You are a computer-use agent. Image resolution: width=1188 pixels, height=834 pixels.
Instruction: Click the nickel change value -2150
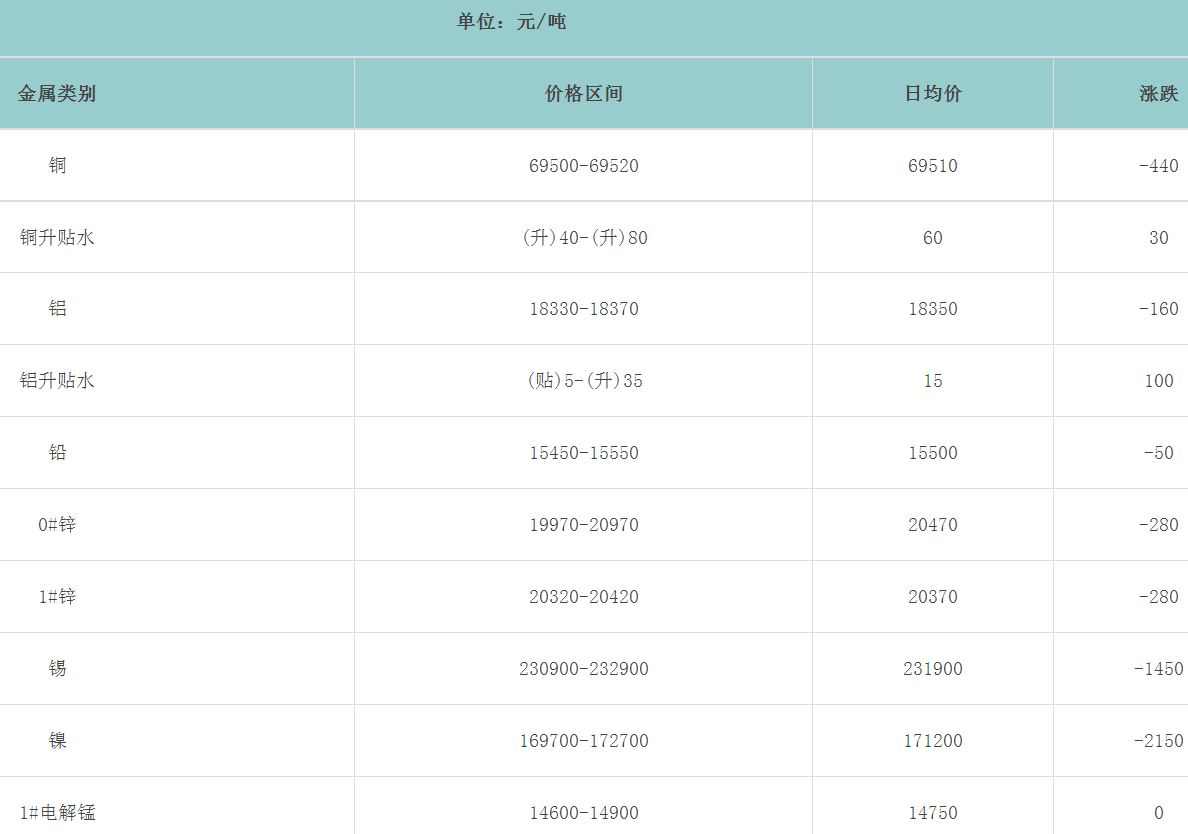[1159, 741]
